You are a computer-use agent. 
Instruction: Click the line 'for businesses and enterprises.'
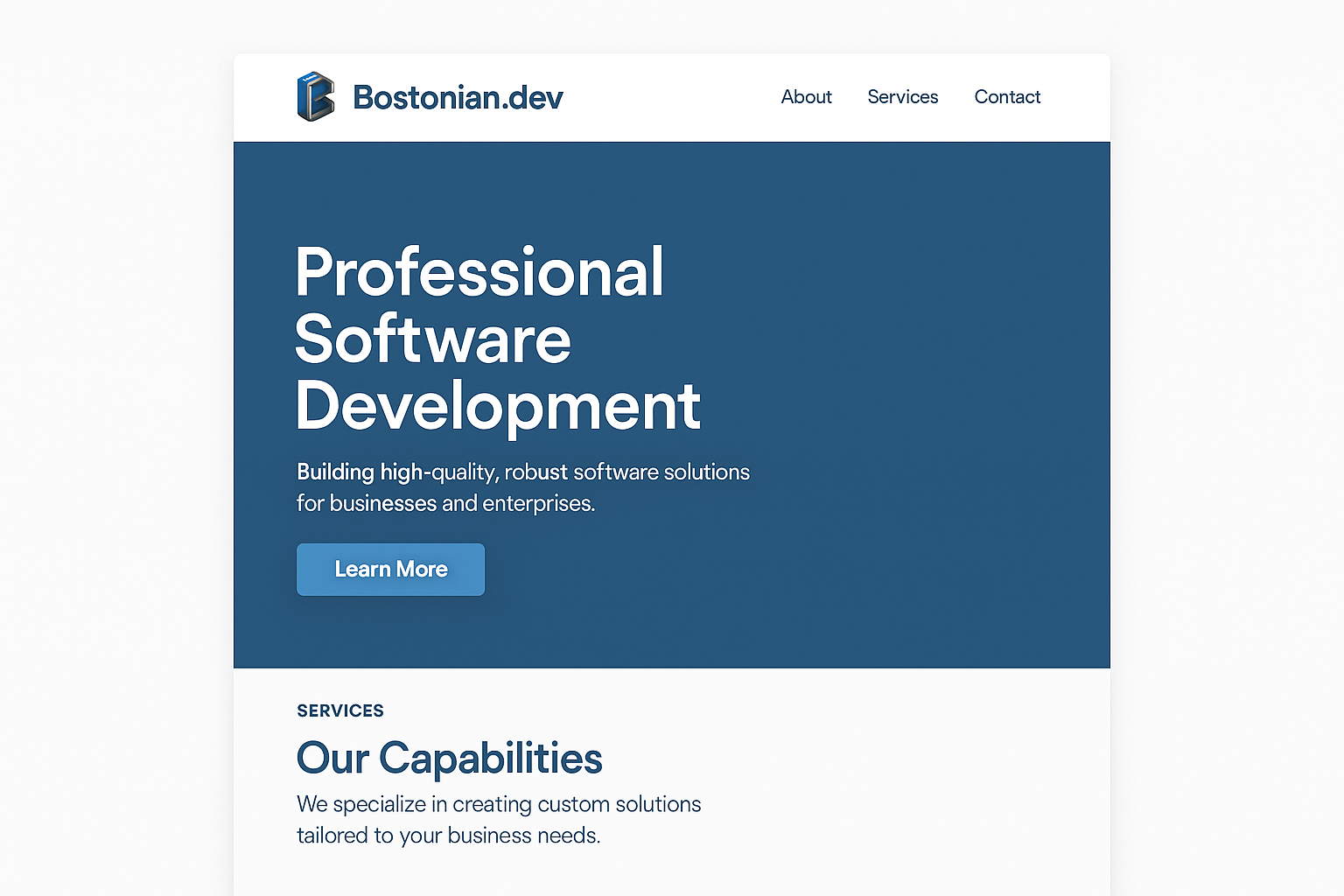(445, 504)
